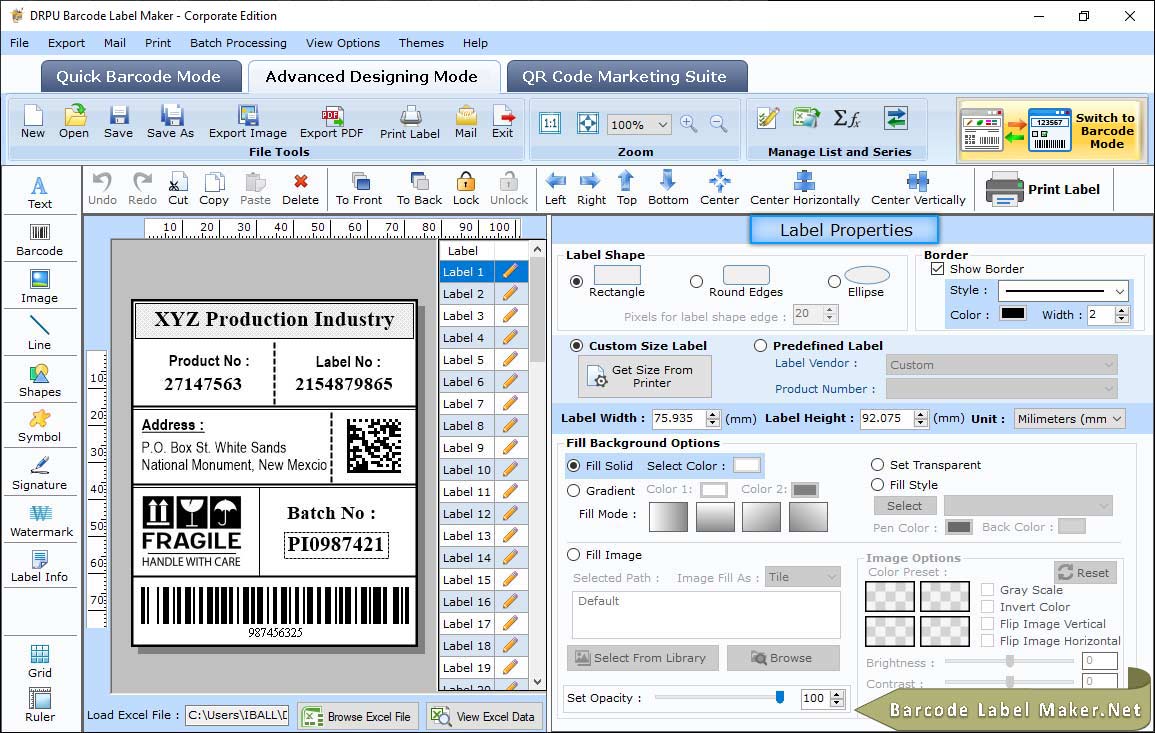This screenshot has width=1155, height=733.
Task: Select Rectangle label shape
Action: coord(577,281)
